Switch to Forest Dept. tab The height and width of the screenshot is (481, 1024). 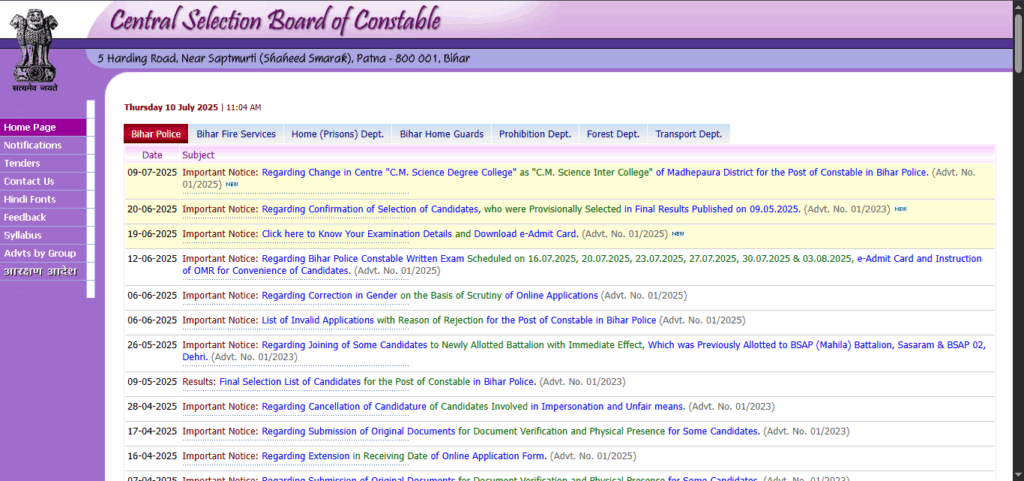click(x=613, y=134)
